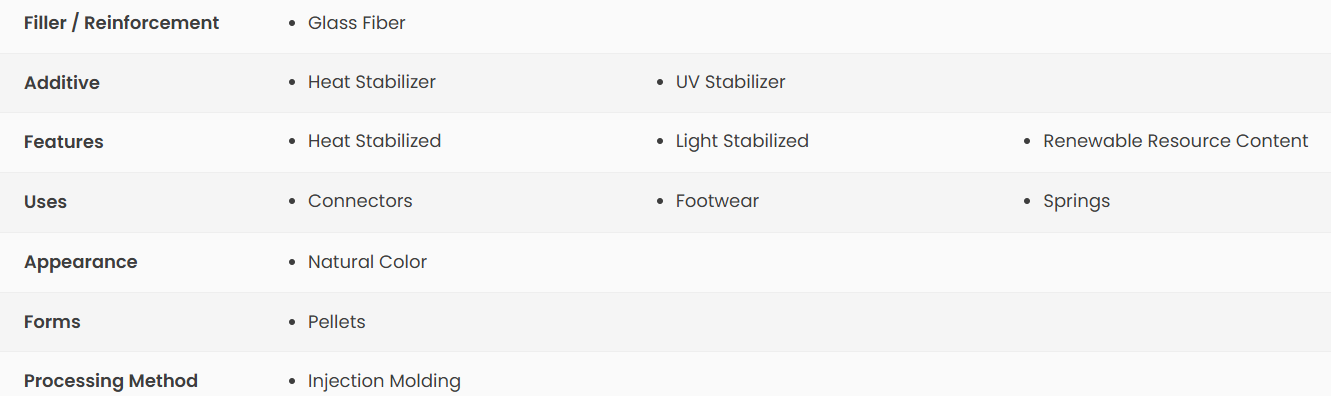This screenshot has height=396, width=1331.
Task: Select the Natural Color appearance
Action: pos(367,262)
